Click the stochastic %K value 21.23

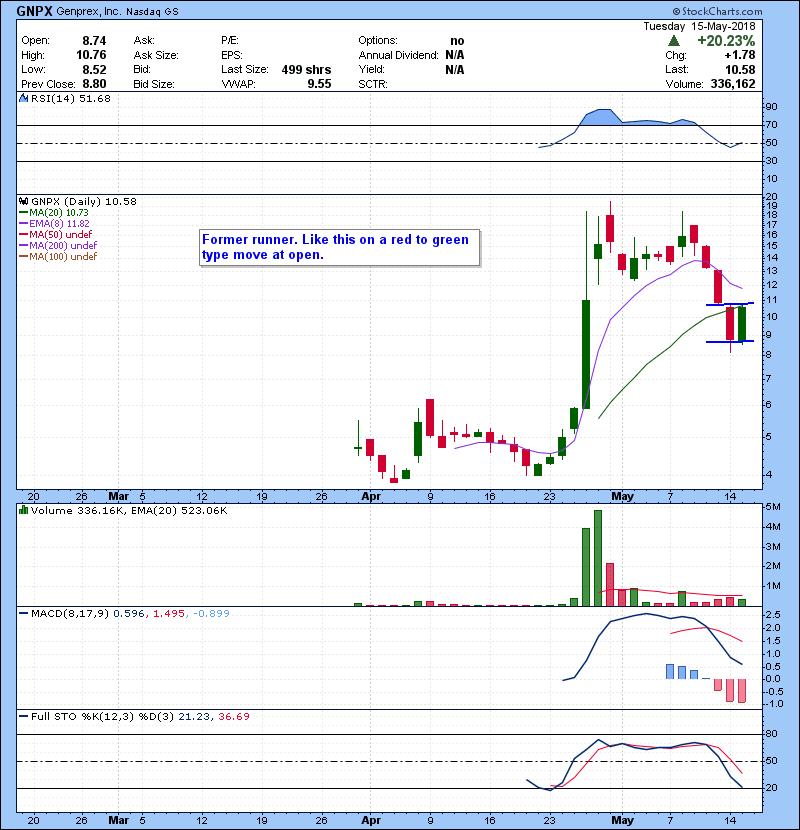[194, 717]
